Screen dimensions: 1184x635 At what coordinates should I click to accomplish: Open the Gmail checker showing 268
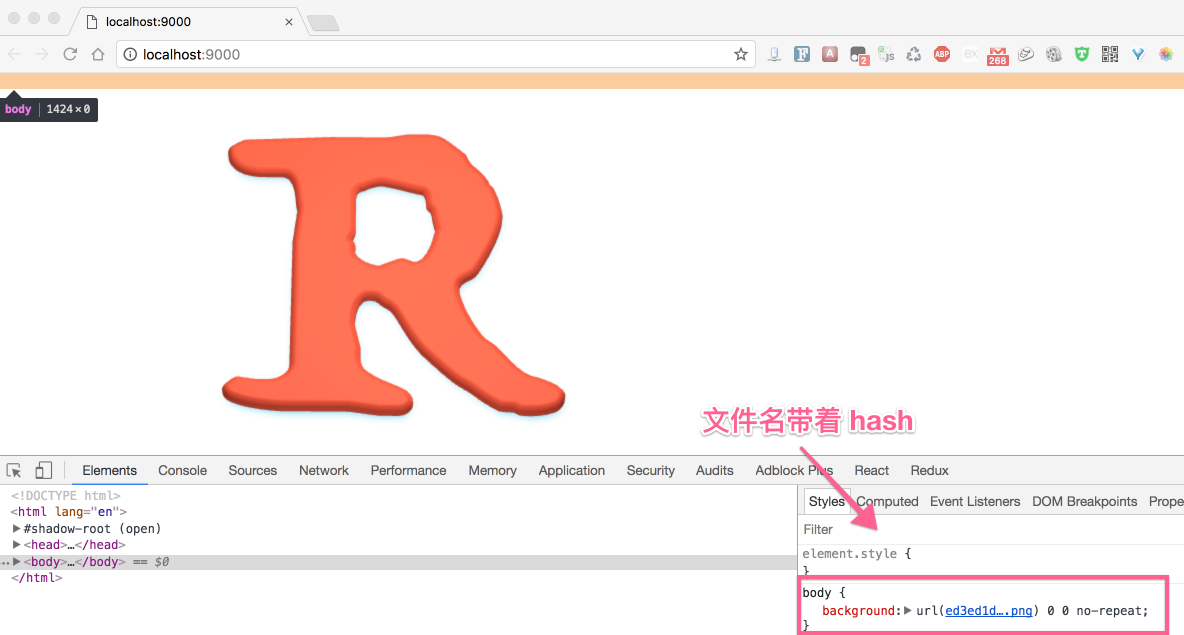pyautogui.click(x=997, y=55)
